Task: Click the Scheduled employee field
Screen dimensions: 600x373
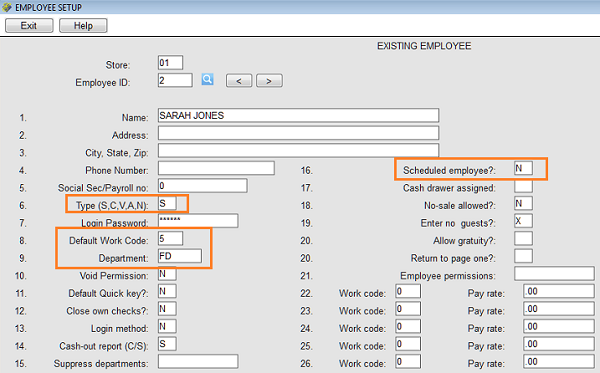Action: (x=523, y=168)
